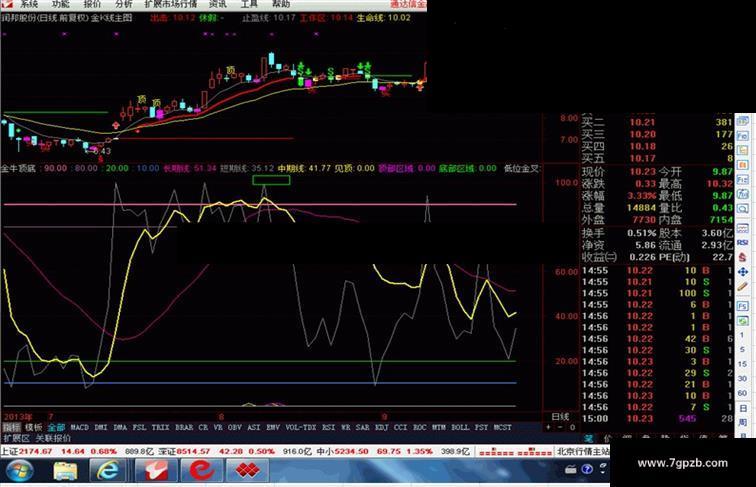Screen dimensions: 756x487
Task: Select the 15-minute period button
Action: (x=742, y=364)
